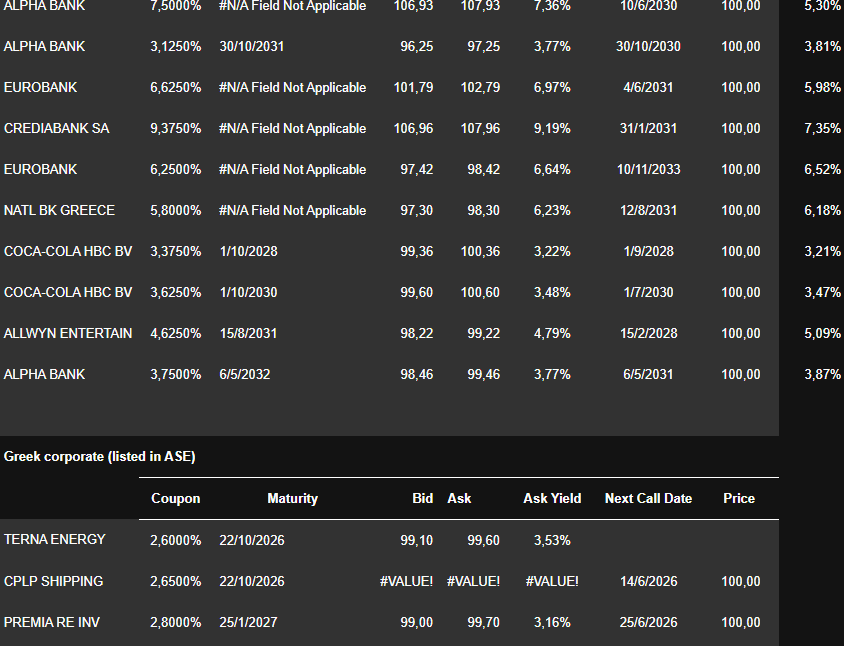Select next call date 4/6/2031
This screenshot has width=844, height=646.
[x=648, y=87]
